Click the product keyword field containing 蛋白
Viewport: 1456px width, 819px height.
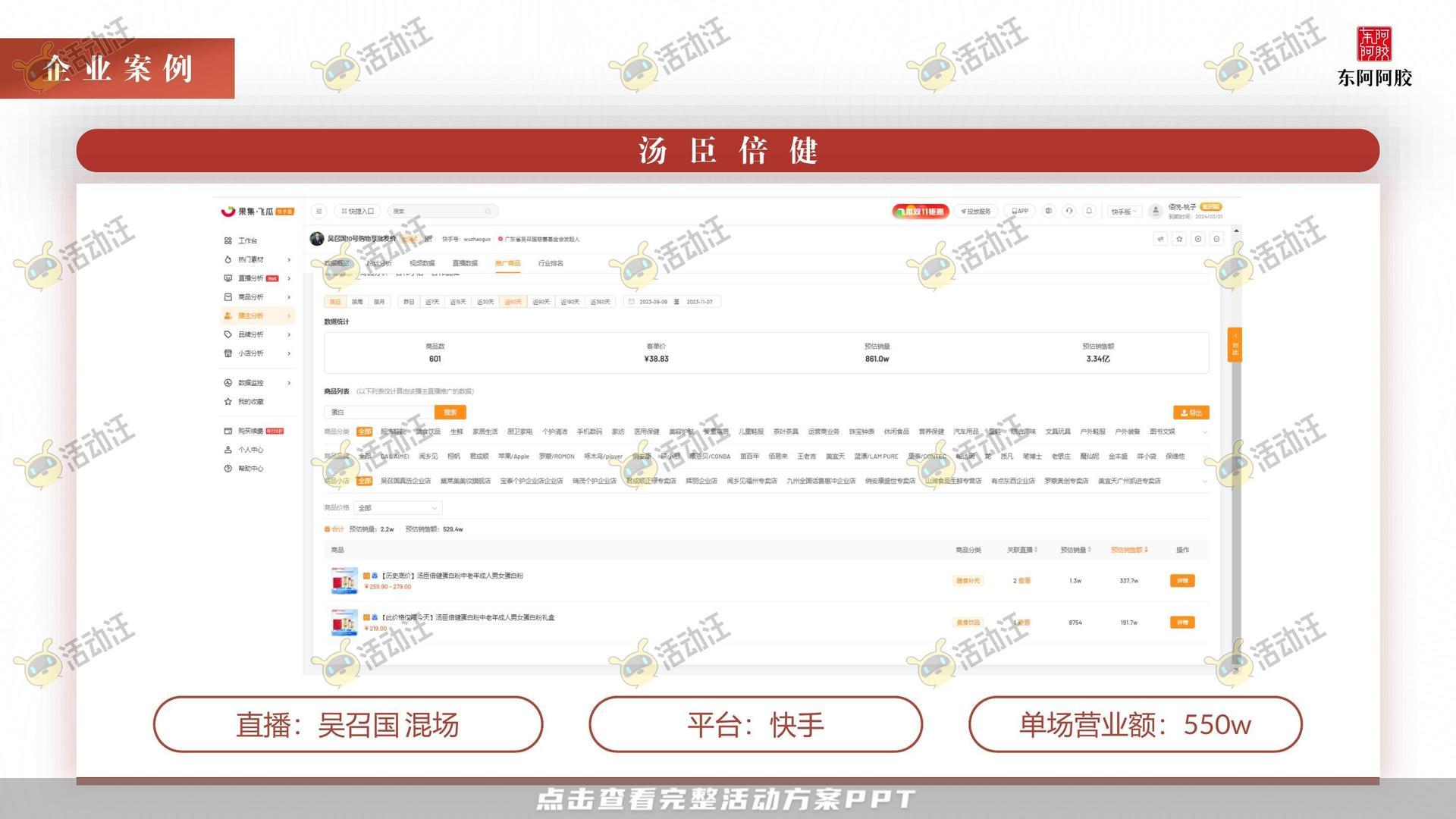pyautogui.click(x=379, y=413)
